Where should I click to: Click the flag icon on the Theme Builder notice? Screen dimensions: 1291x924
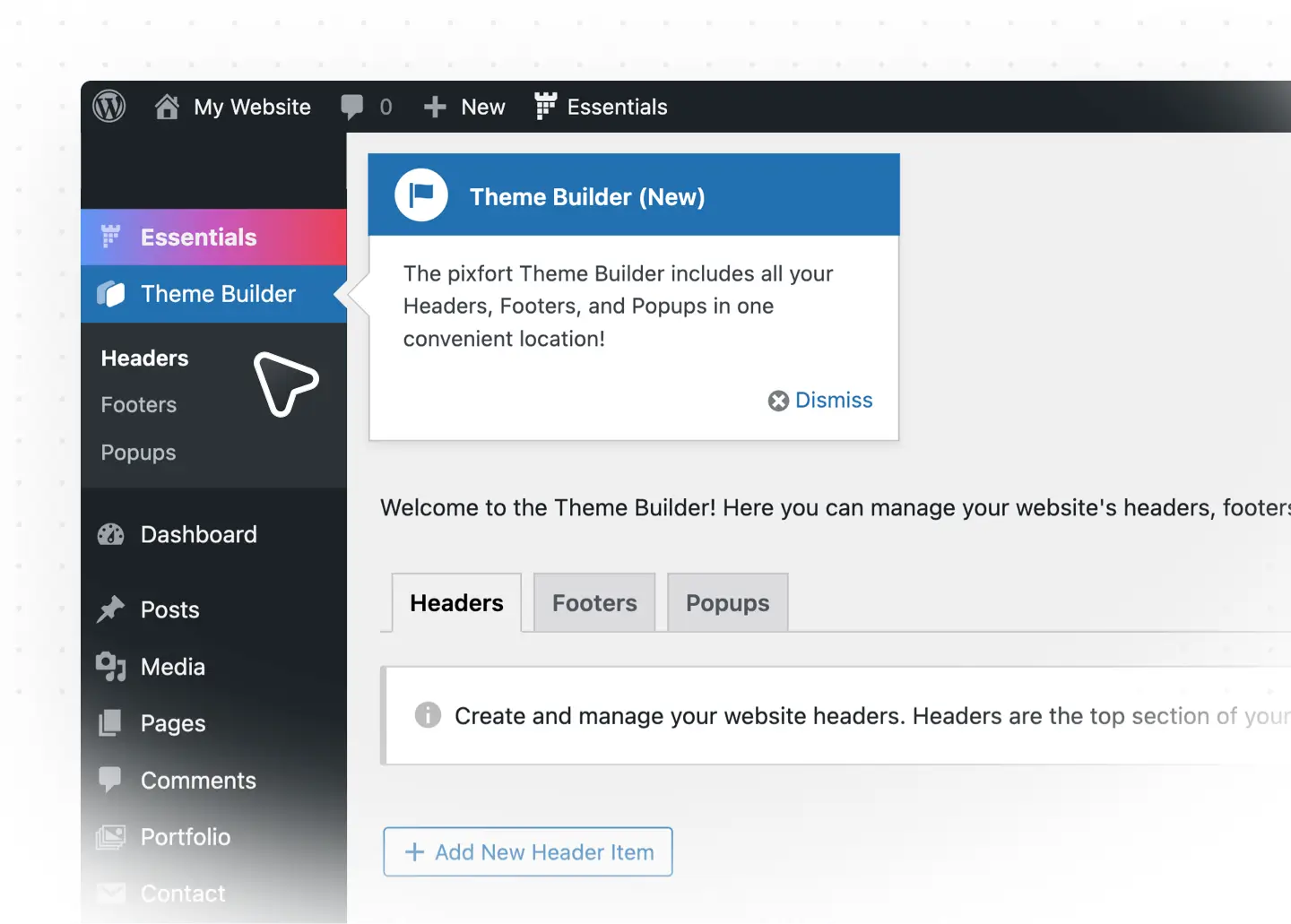tap(421, 194)
